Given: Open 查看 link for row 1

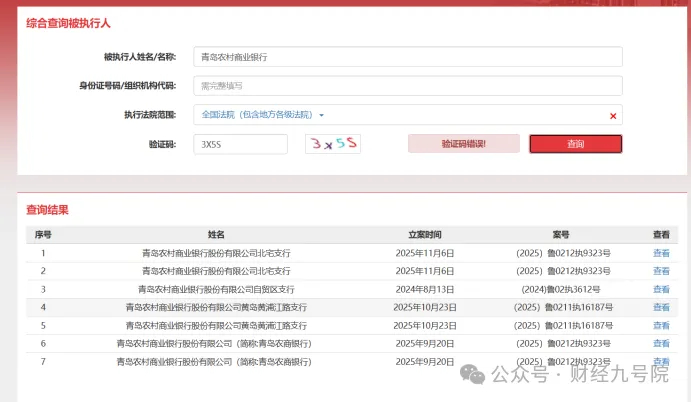Looking at the screenshot, I should (661, 254).
